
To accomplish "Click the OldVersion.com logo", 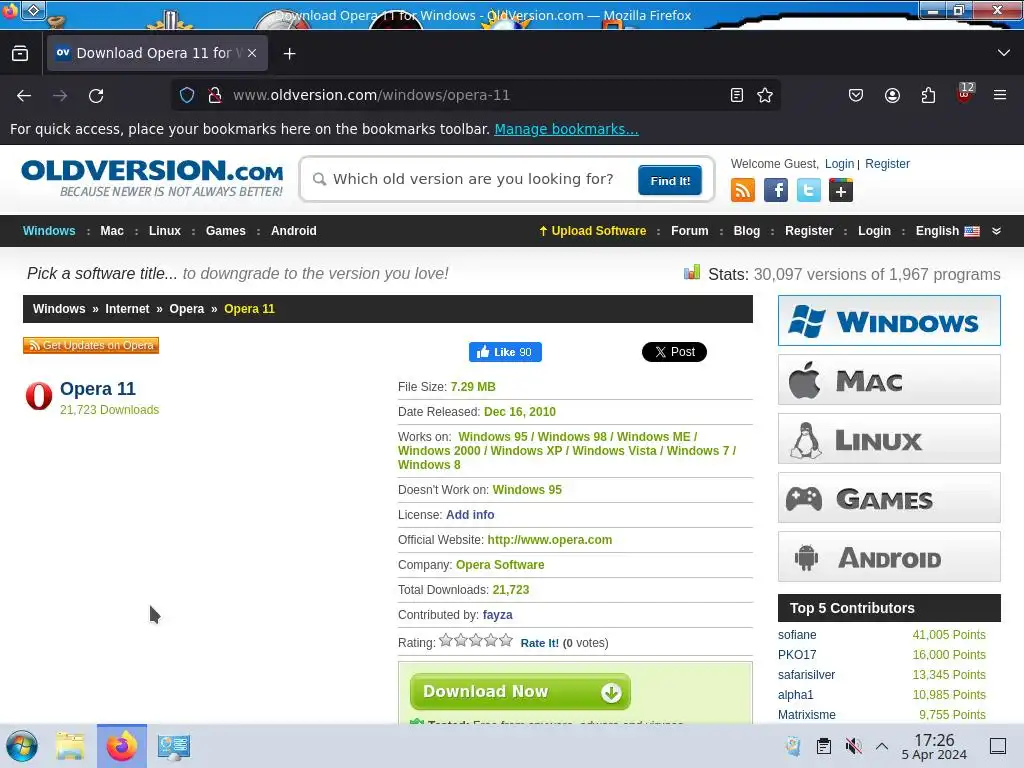I will (x=152, y=178).
